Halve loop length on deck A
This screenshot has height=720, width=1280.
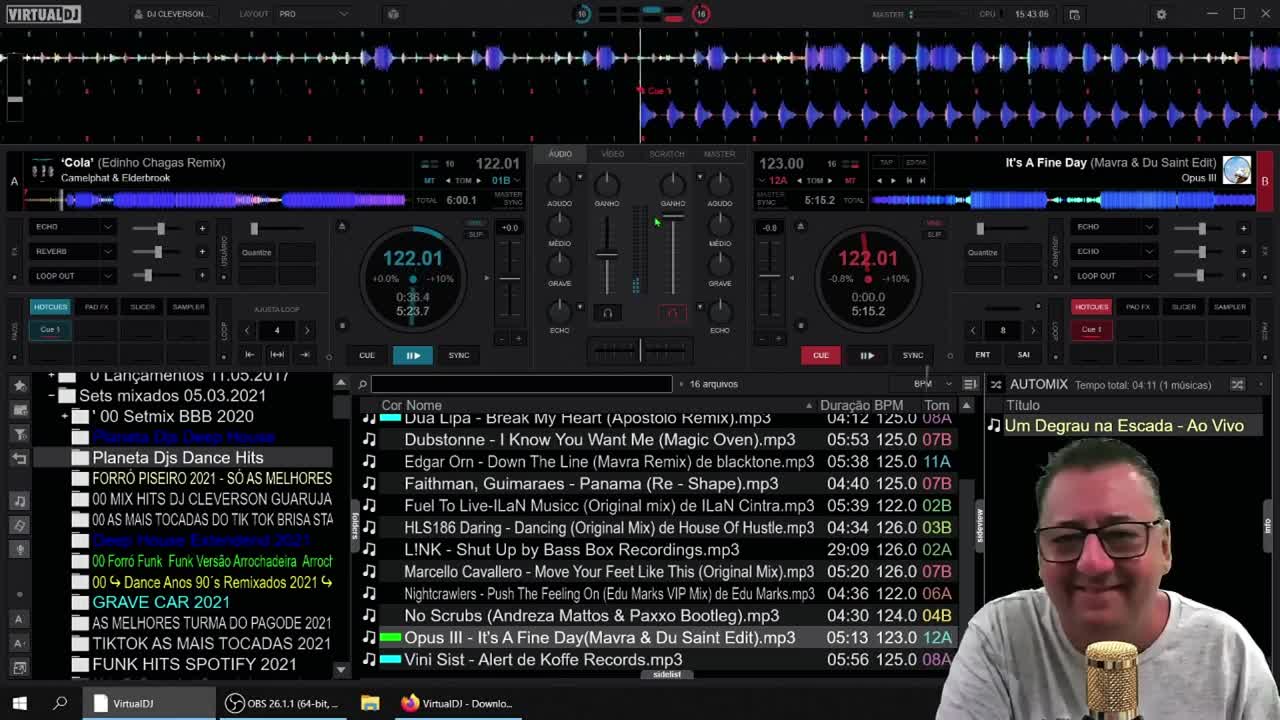pyautogui.click(x=247, y=330)
